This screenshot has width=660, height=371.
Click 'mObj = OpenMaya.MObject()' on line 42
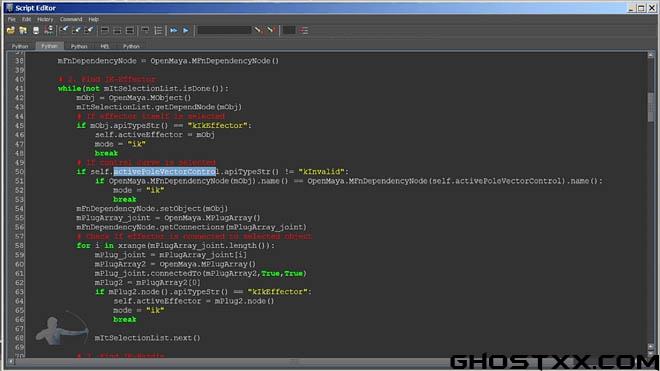click(x=133, y=98)
